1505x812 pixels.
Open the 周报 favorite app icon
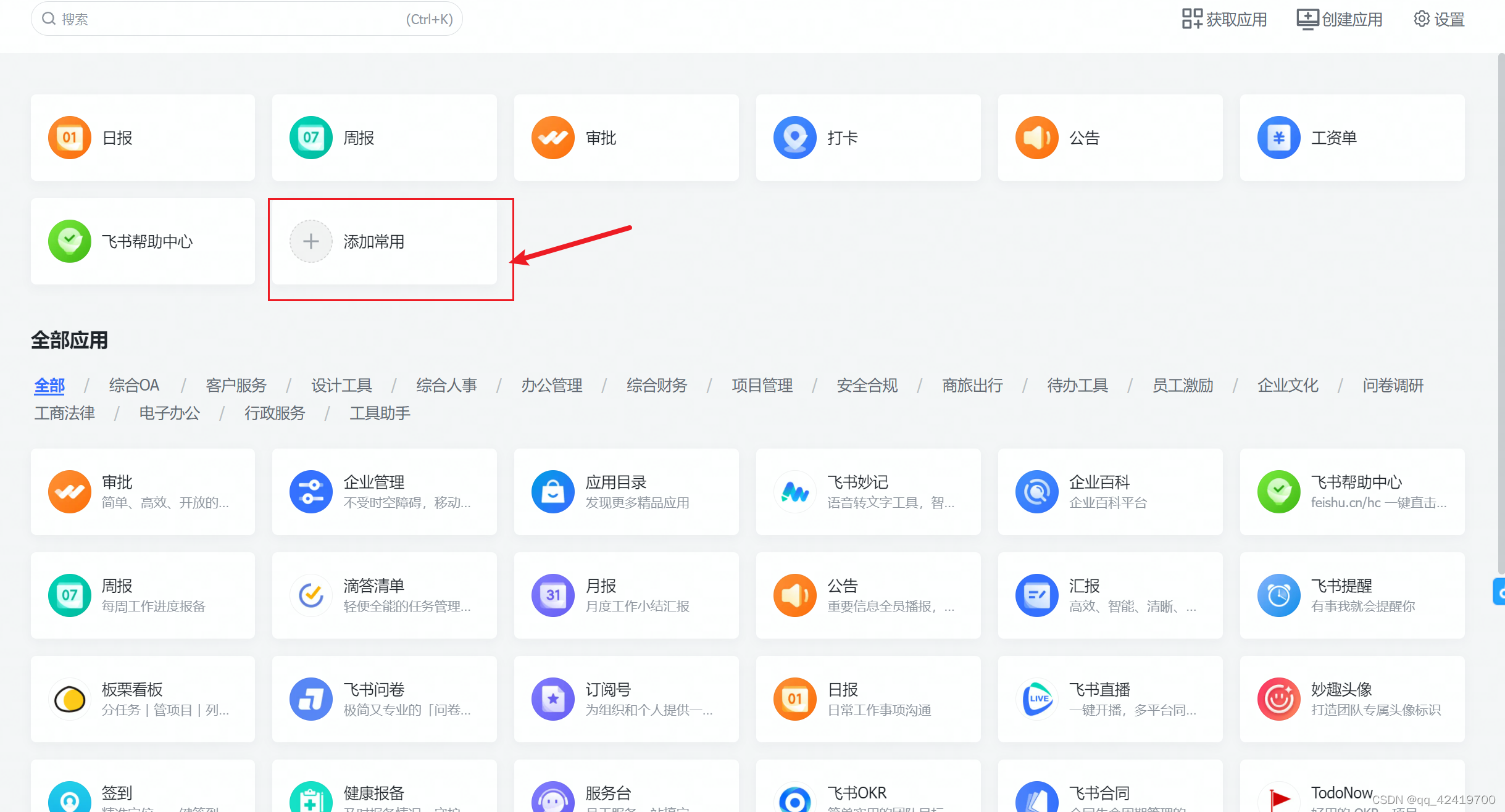(x=311, y=138)
